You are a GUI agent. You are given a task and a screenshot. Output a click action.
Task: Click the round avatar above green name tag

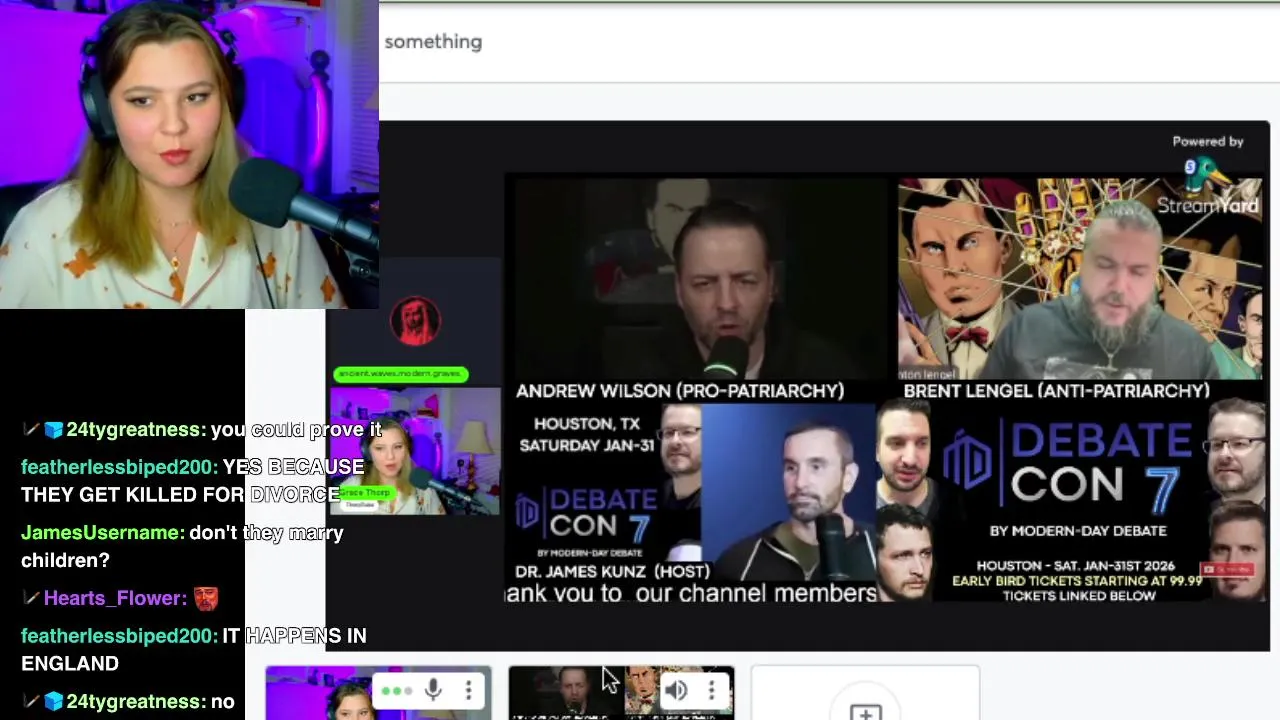tap(414, 321)
